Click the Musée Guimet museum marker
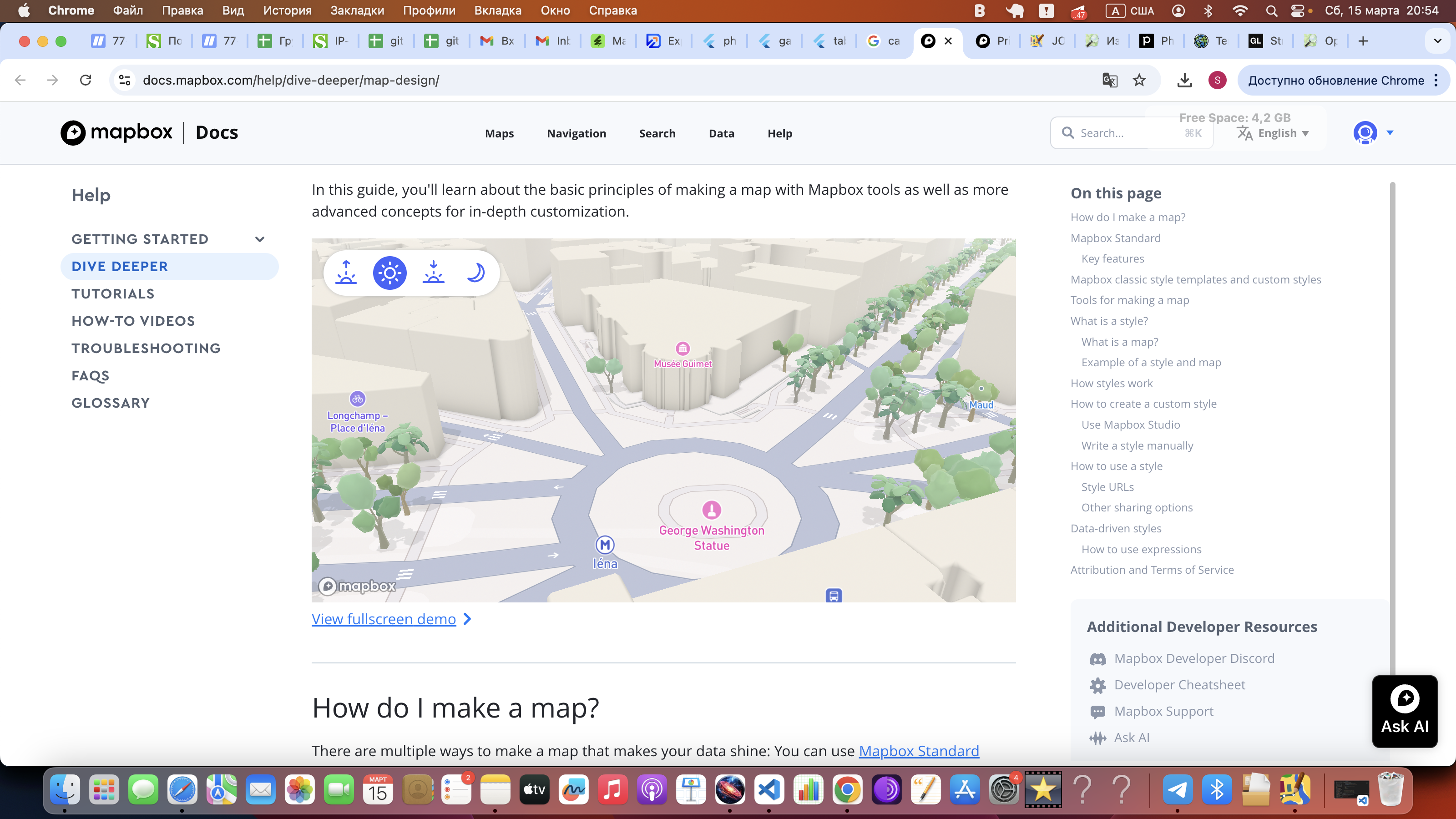Viewport: 1456px width, 819px height. click(683, 348)
